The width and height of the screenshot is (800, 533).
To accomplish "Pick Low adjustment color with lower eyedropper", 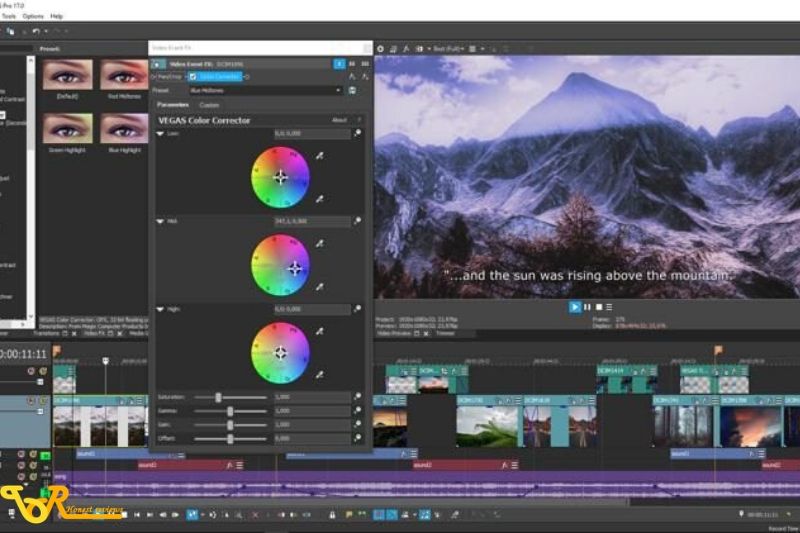I will [319, 199].
